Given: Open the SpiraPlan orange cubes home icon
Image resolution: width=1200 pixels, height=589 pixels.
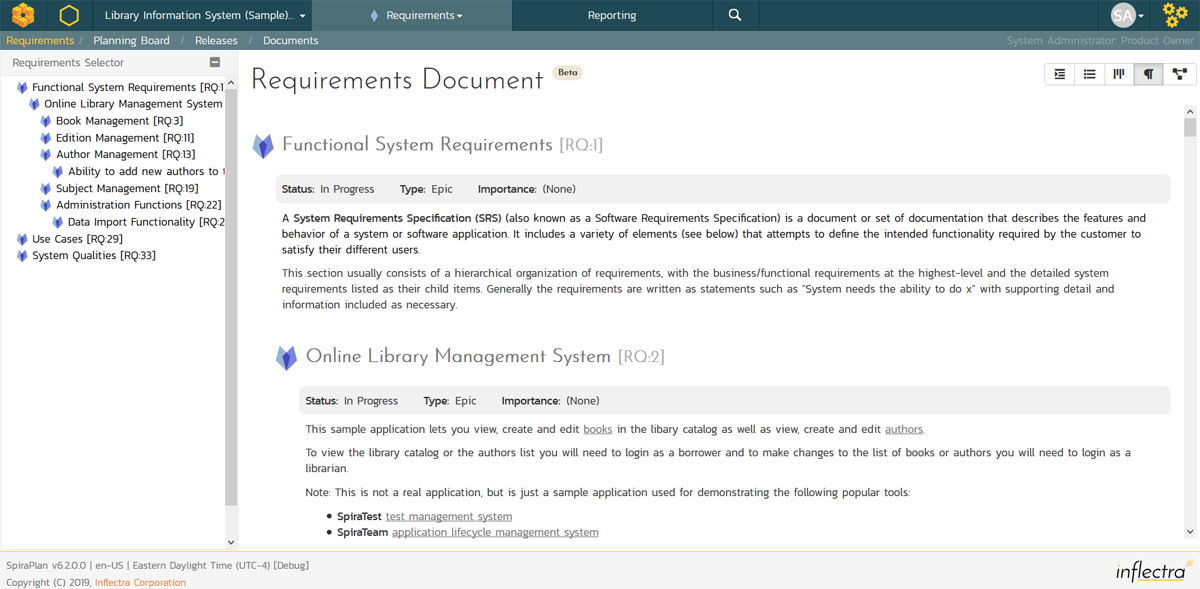Looking at the screenshot, I should 23,15.
